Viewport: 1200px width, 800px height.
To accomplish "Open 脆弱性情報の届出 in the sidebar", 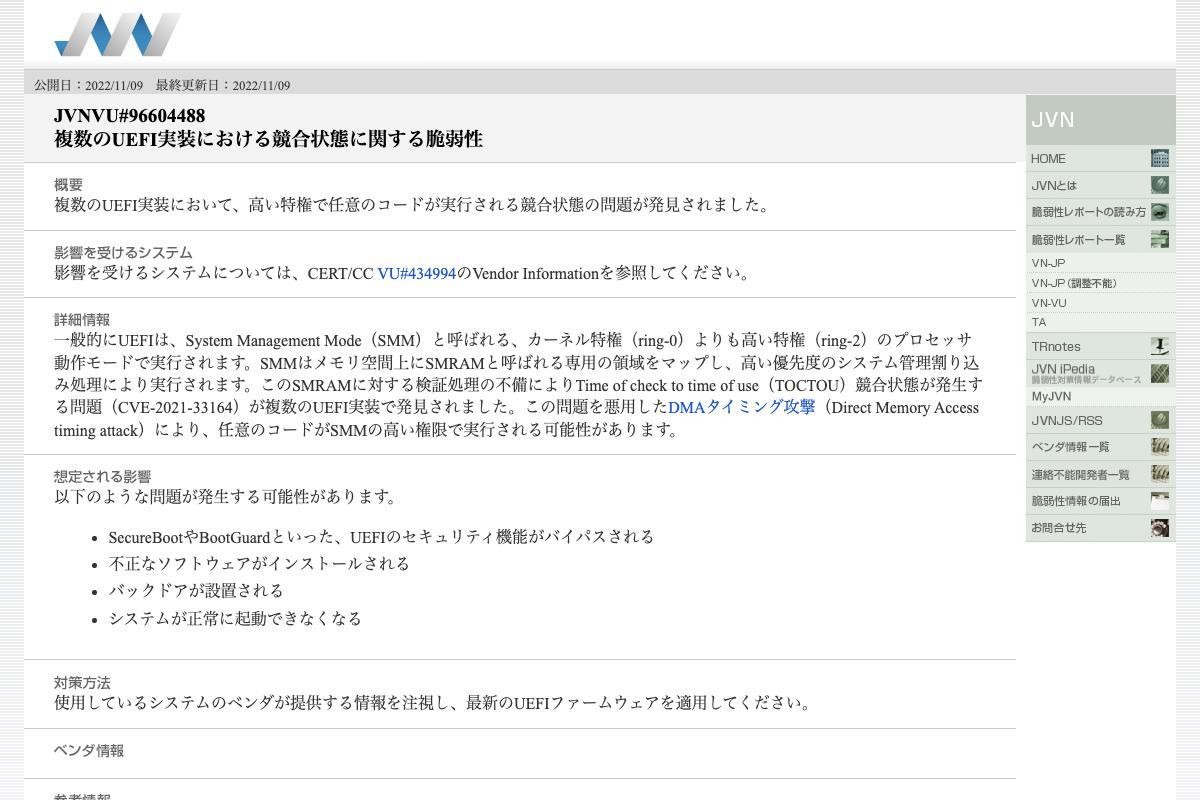I will click(1100, 501).
